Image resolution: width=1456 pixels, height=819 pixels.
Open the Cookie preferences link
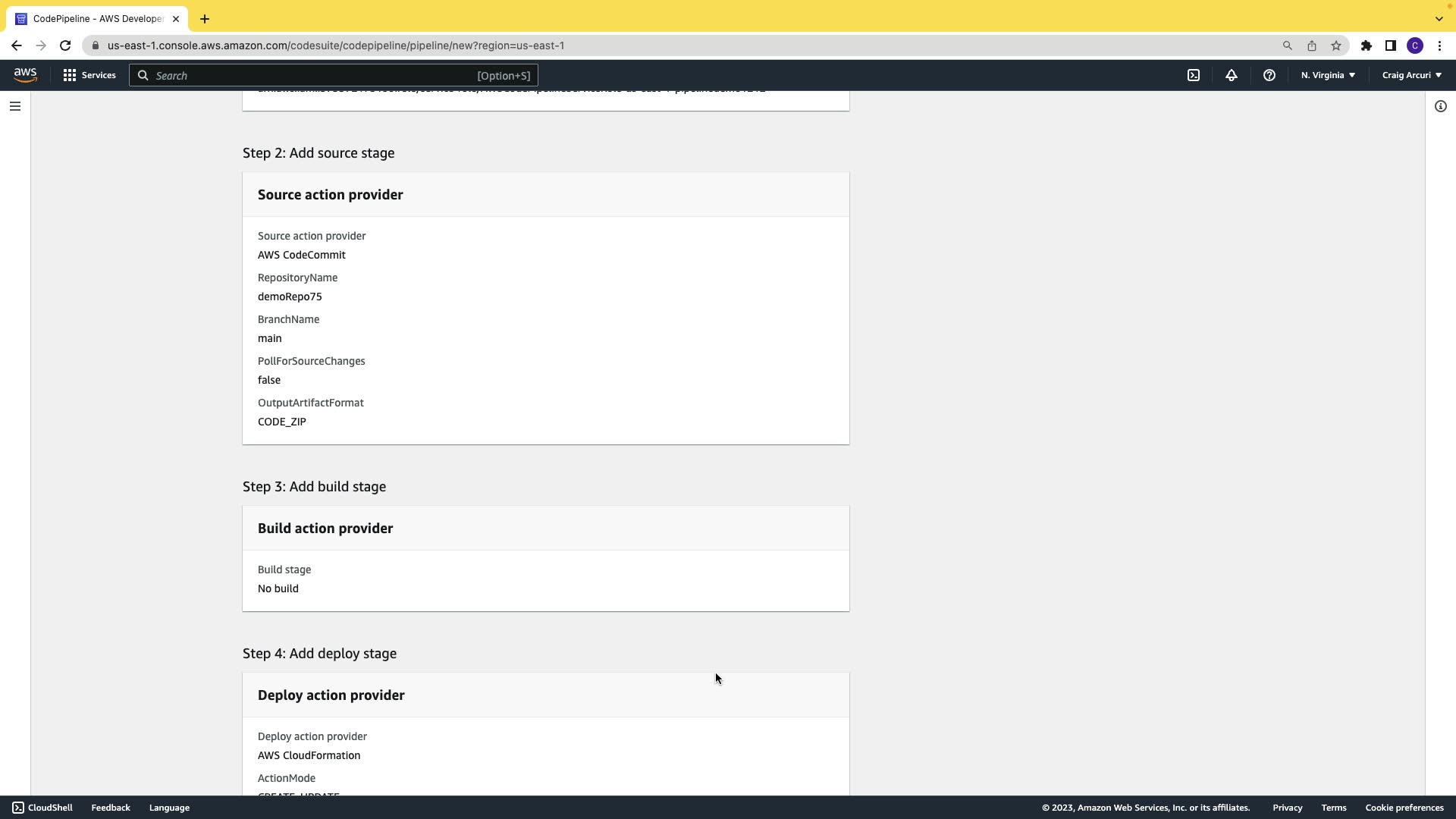pyautogui.click(x=1404, y=808)
